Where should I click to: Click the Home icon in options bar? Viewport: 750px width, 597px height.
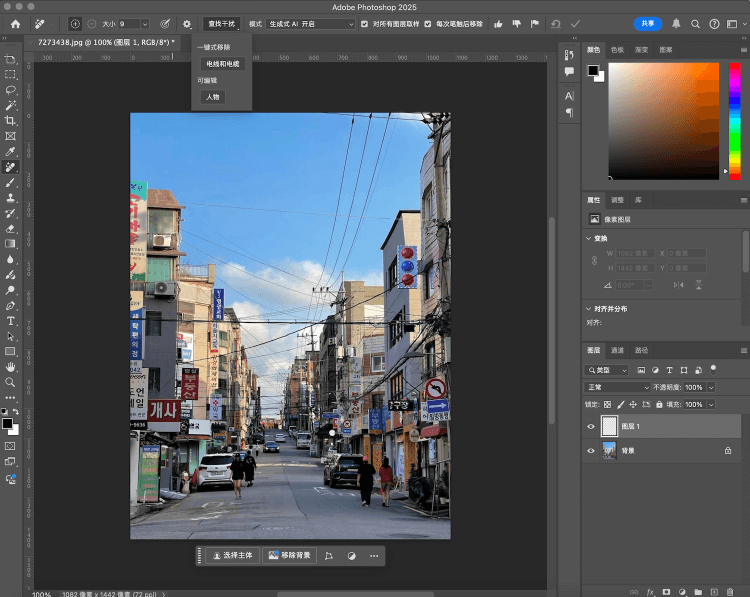[x=15, y=23]
